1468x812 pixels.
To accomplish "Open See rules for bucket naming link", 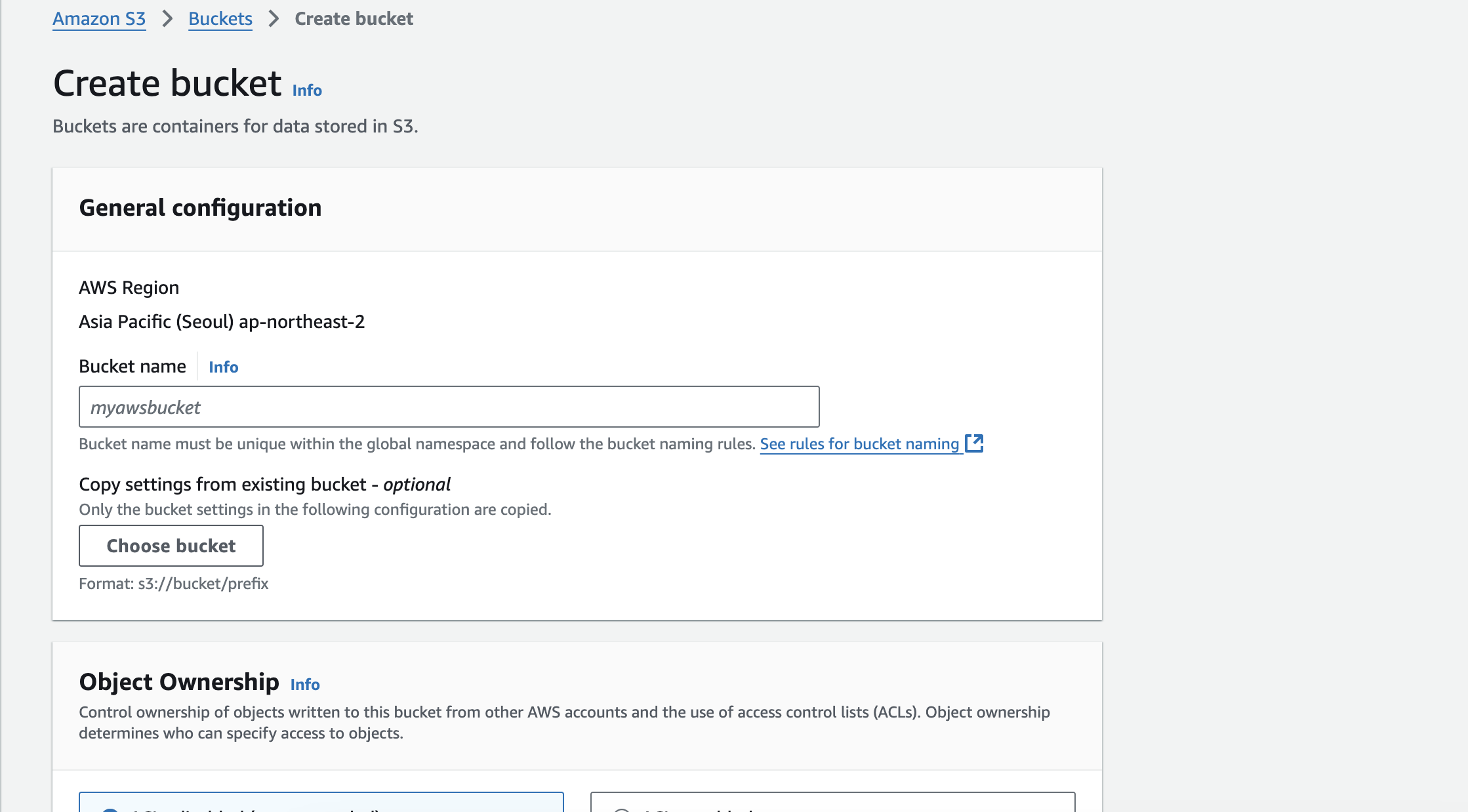I will tap(859, 444).
